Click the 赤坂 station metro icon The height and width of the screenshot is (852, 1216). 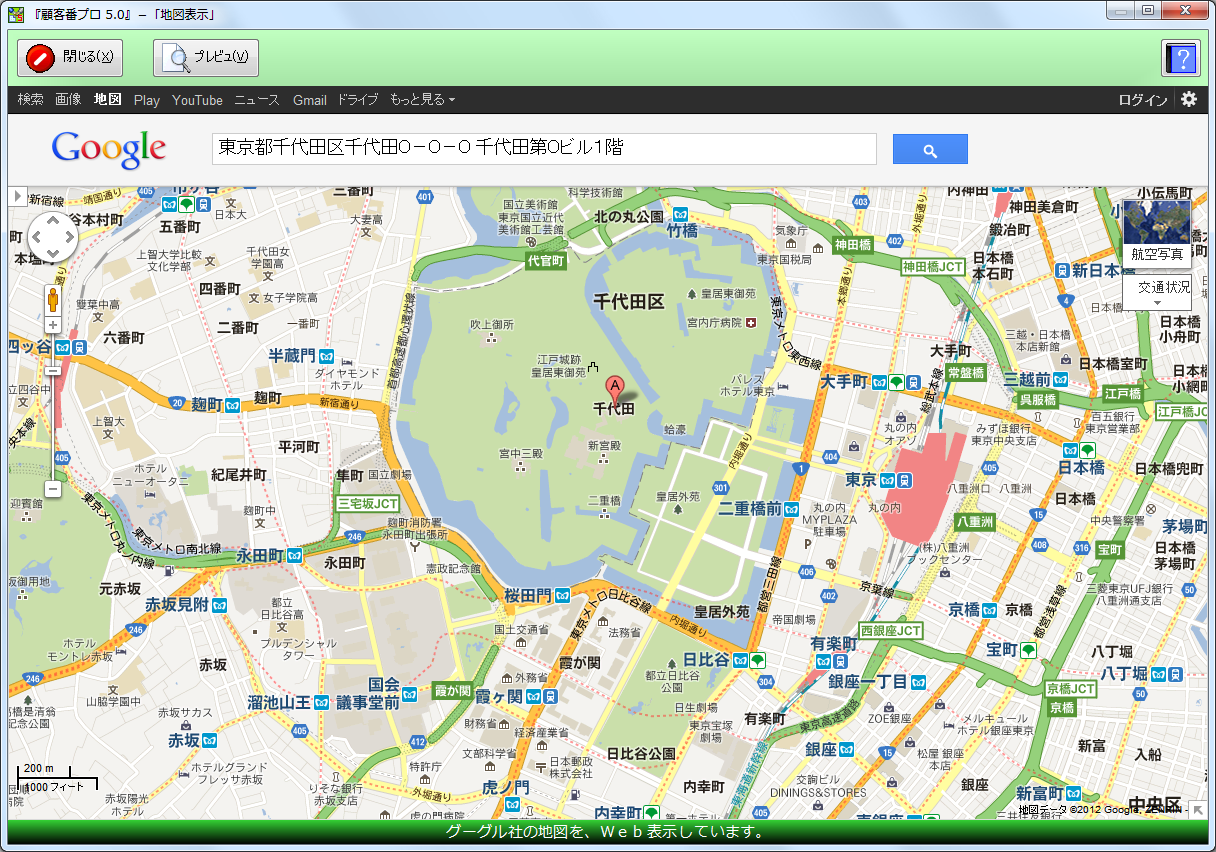point(210,741)
